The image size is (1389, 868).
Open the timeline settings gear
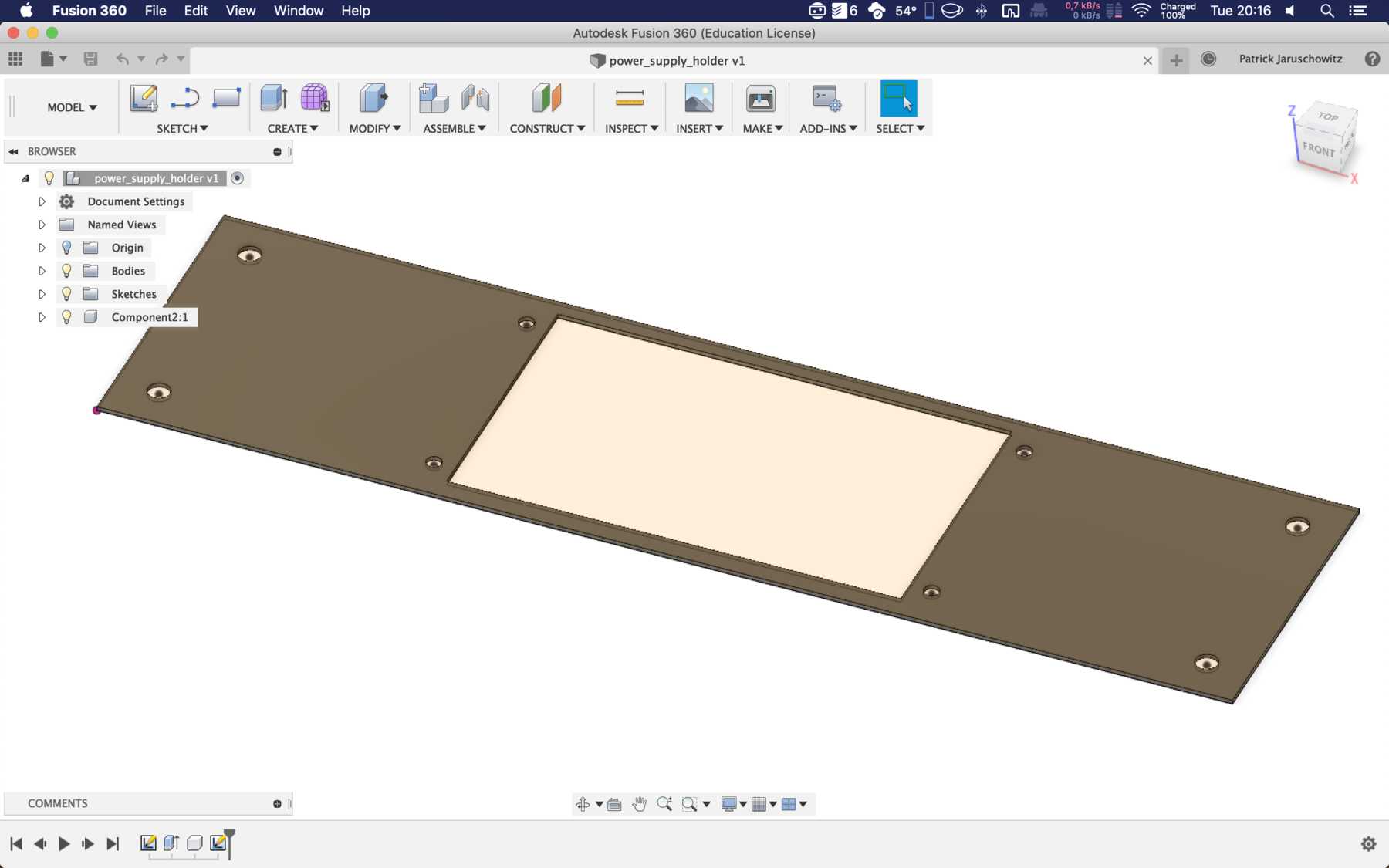click(1368, 844)
